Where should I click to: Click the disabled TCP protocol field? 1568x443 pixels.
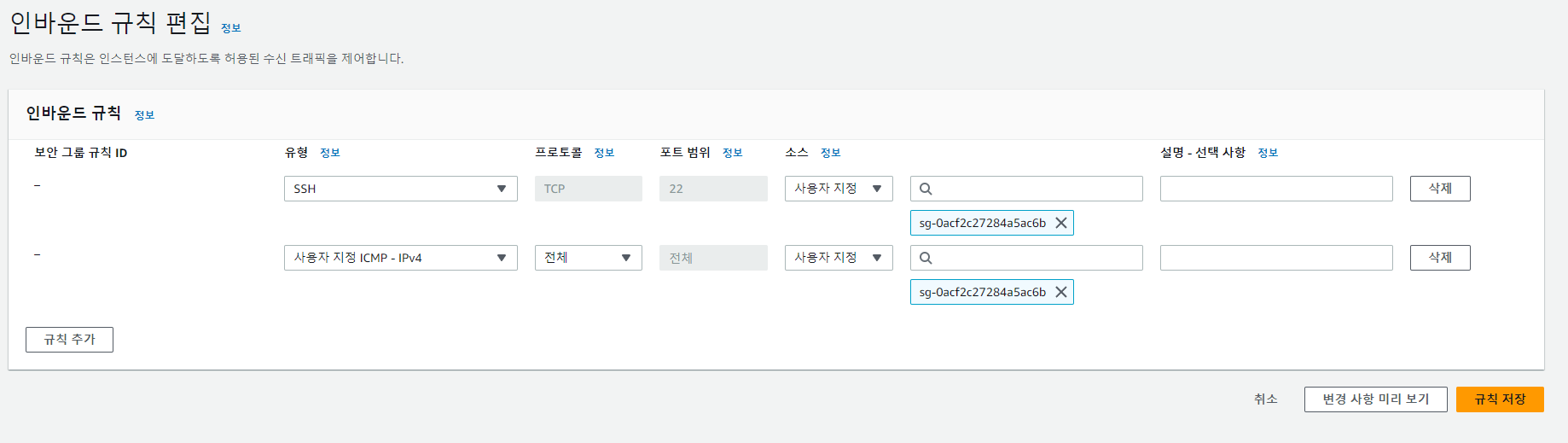(589, 189)
